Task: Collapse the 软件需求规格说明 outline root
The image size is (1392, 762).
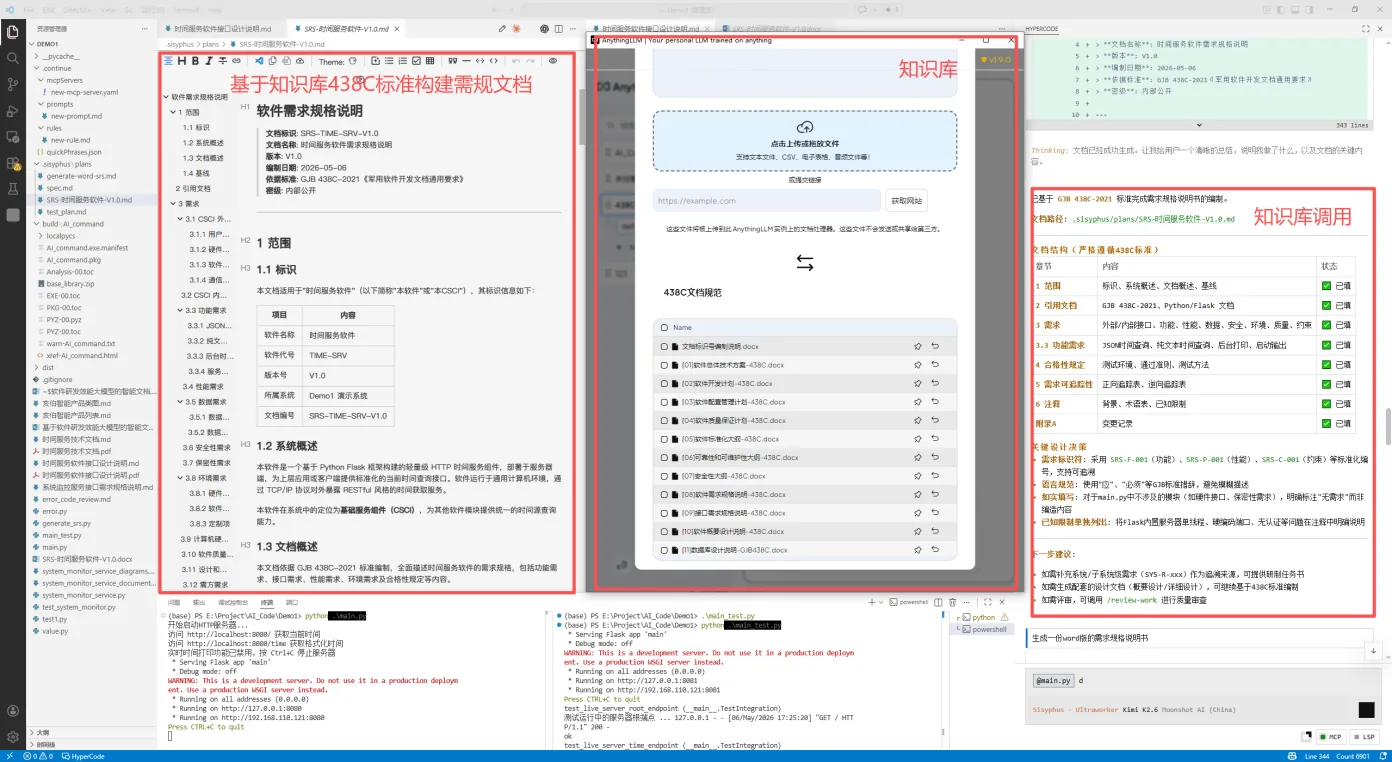Action: click(x=167, y=97)
